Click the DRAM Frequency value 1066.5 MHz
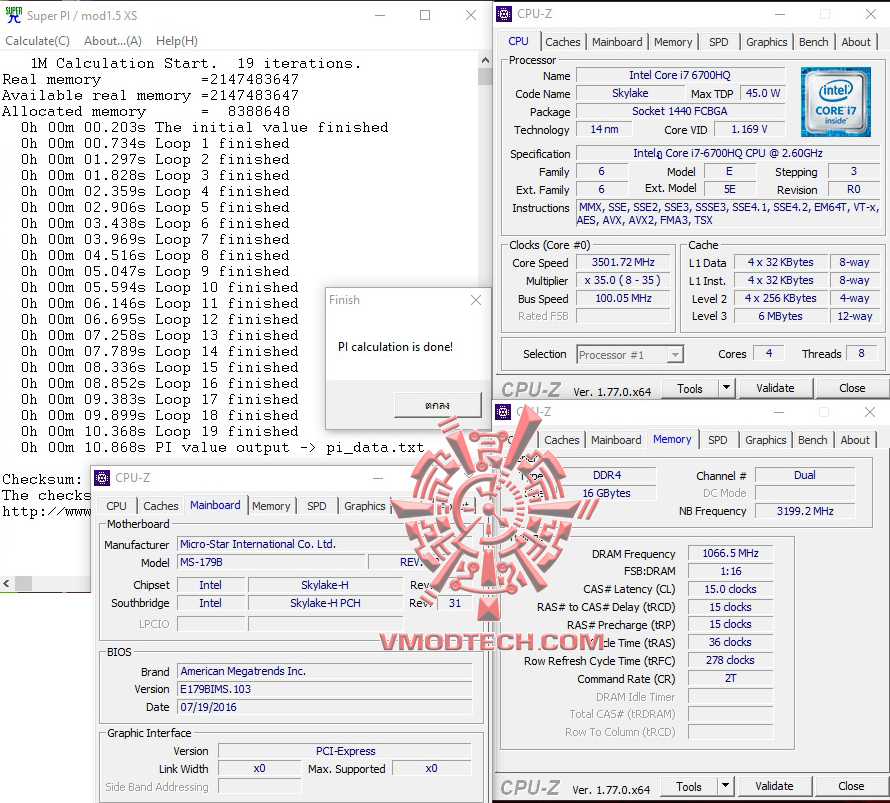Screen dimensions: 890x803 (x=730, y=553)
